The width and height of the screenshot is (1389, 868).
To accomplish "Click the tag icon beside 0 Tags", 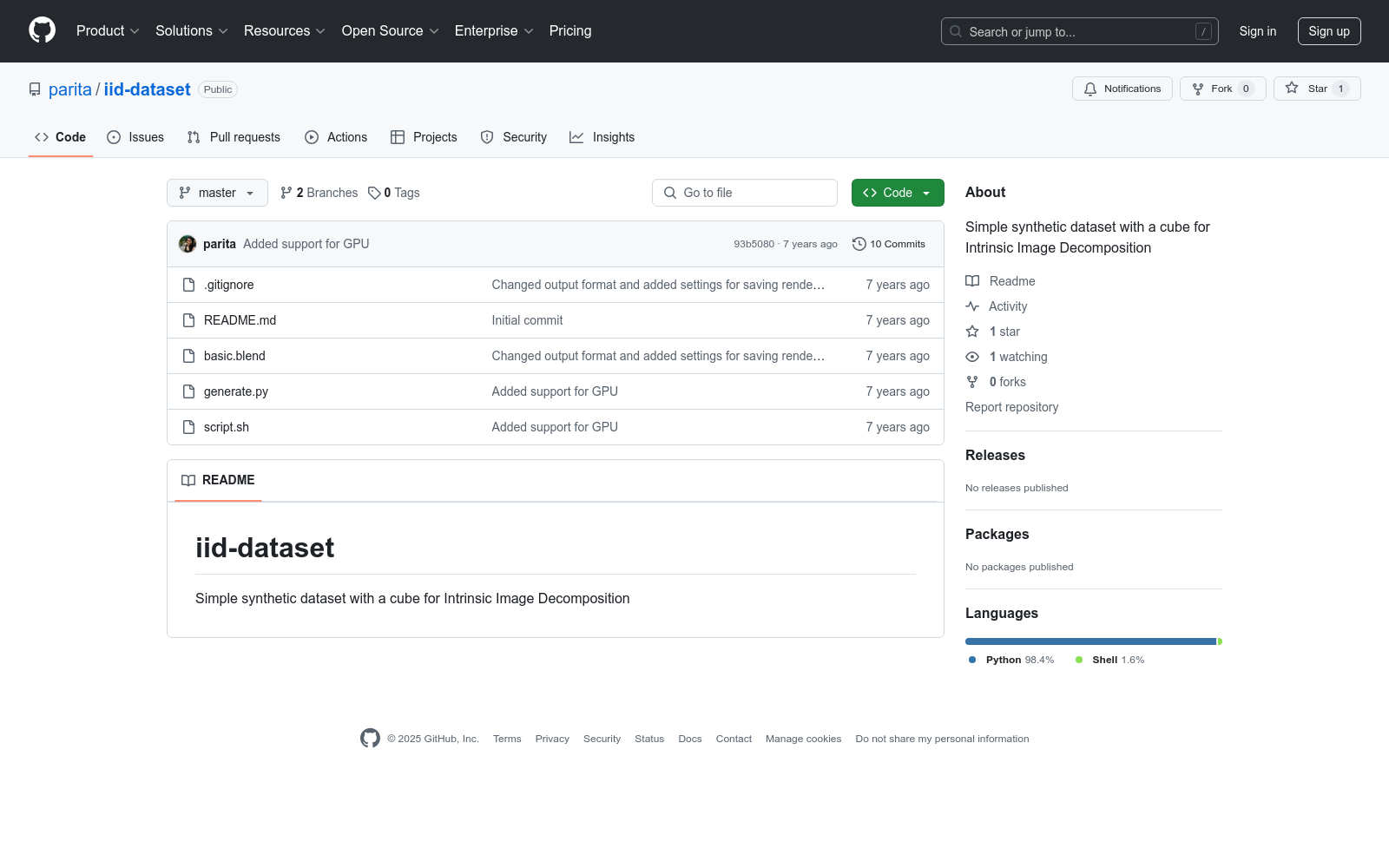I will (374, 193).
